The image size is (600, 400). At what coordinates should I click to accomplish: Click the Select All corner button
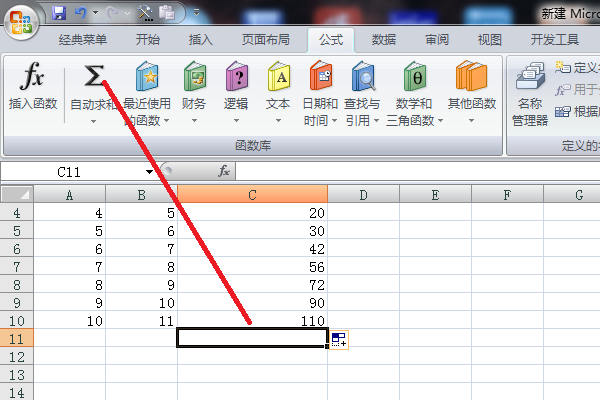17,194
